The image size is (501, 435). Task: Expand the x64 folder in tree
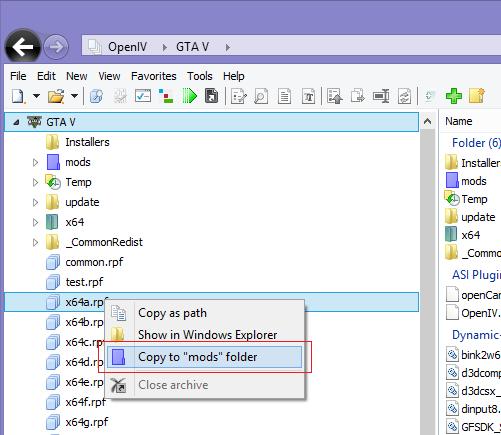click(35, 222)
